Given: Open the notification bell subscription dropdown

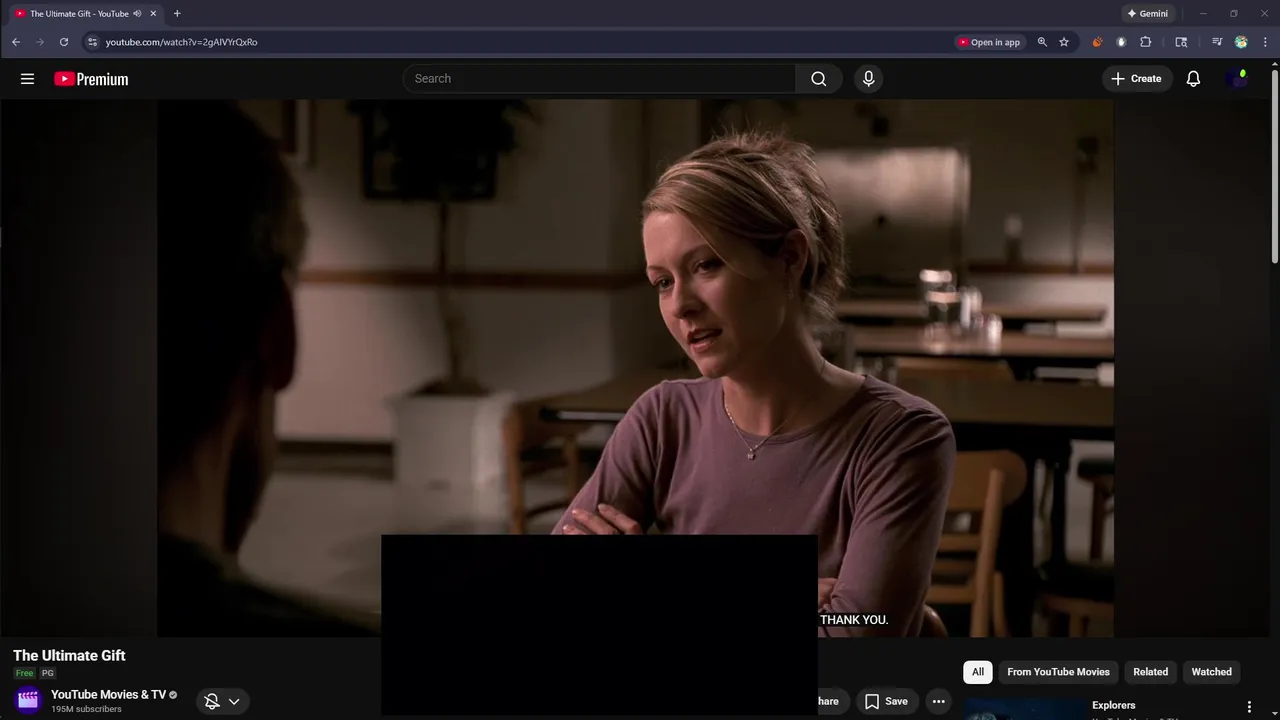Looking at the screenshot, I should (x=223, y=702).
